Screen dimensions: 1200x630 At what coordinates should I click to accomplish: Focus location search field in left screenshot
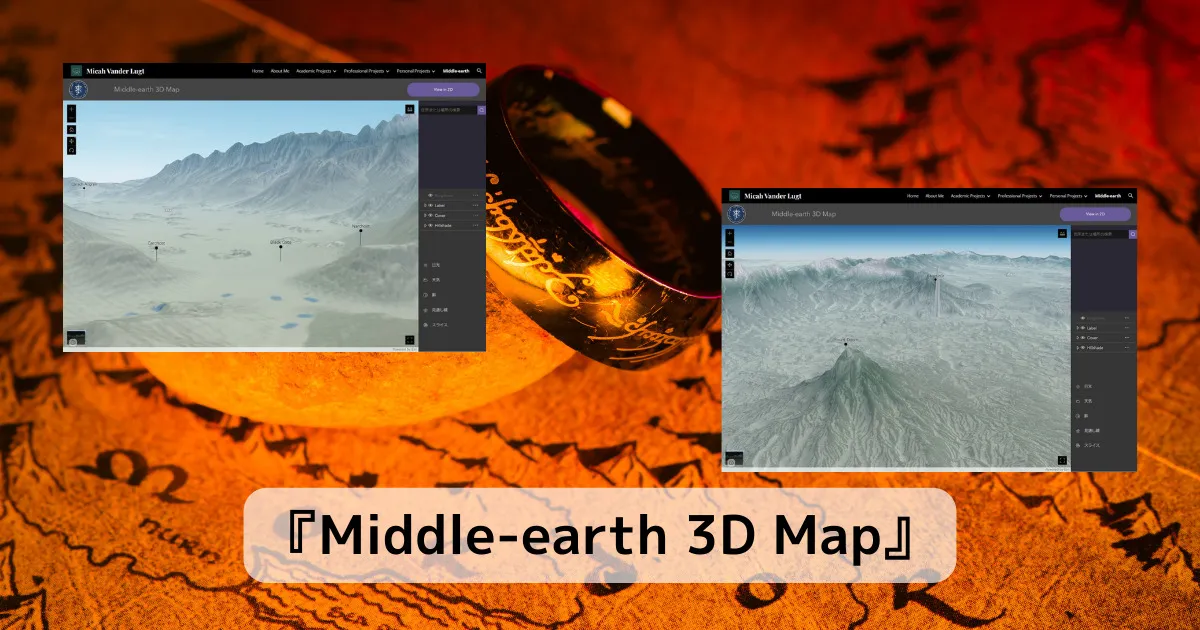(448, 110)
